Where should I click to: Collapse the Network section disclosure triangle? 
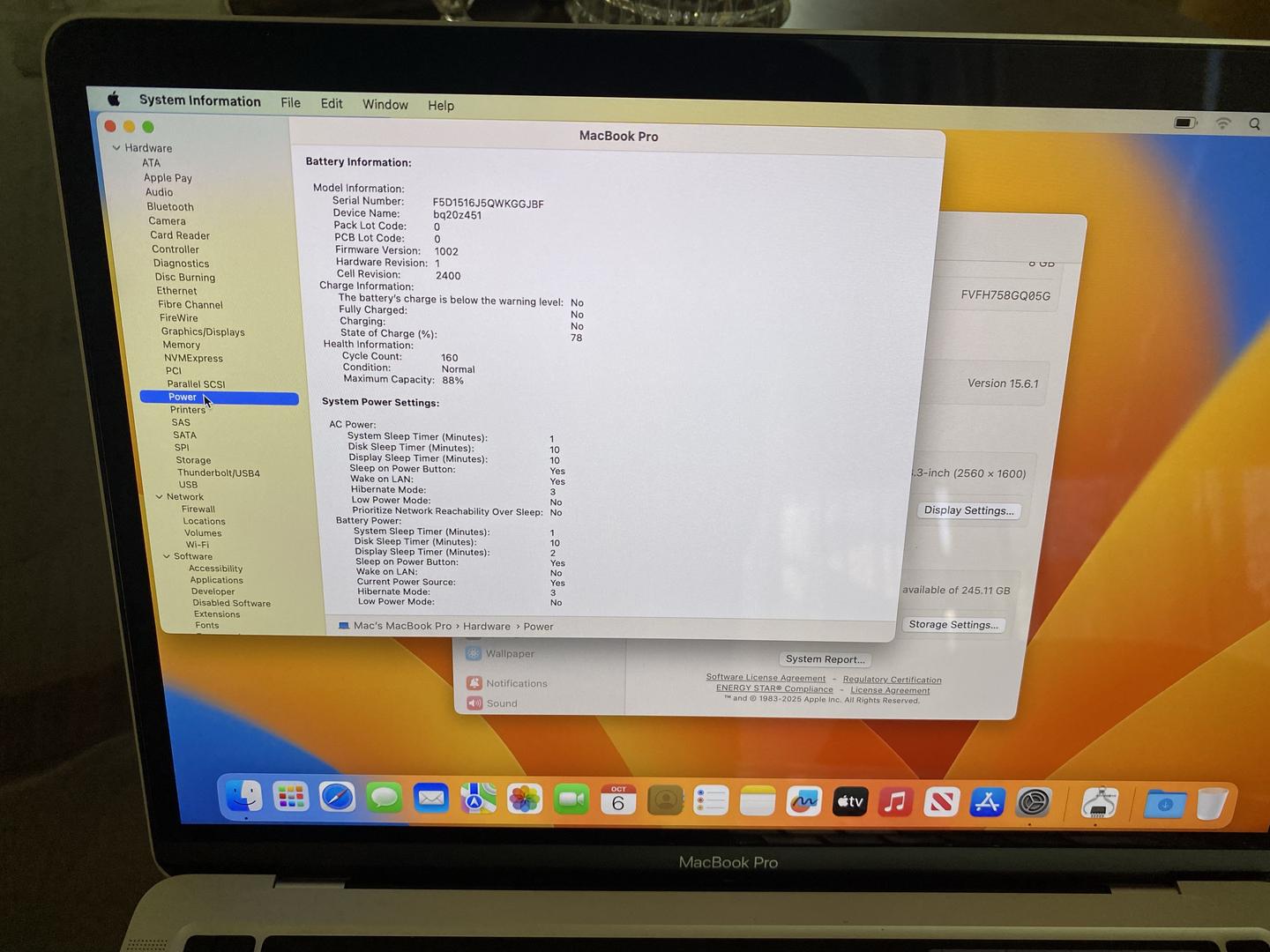159,496
